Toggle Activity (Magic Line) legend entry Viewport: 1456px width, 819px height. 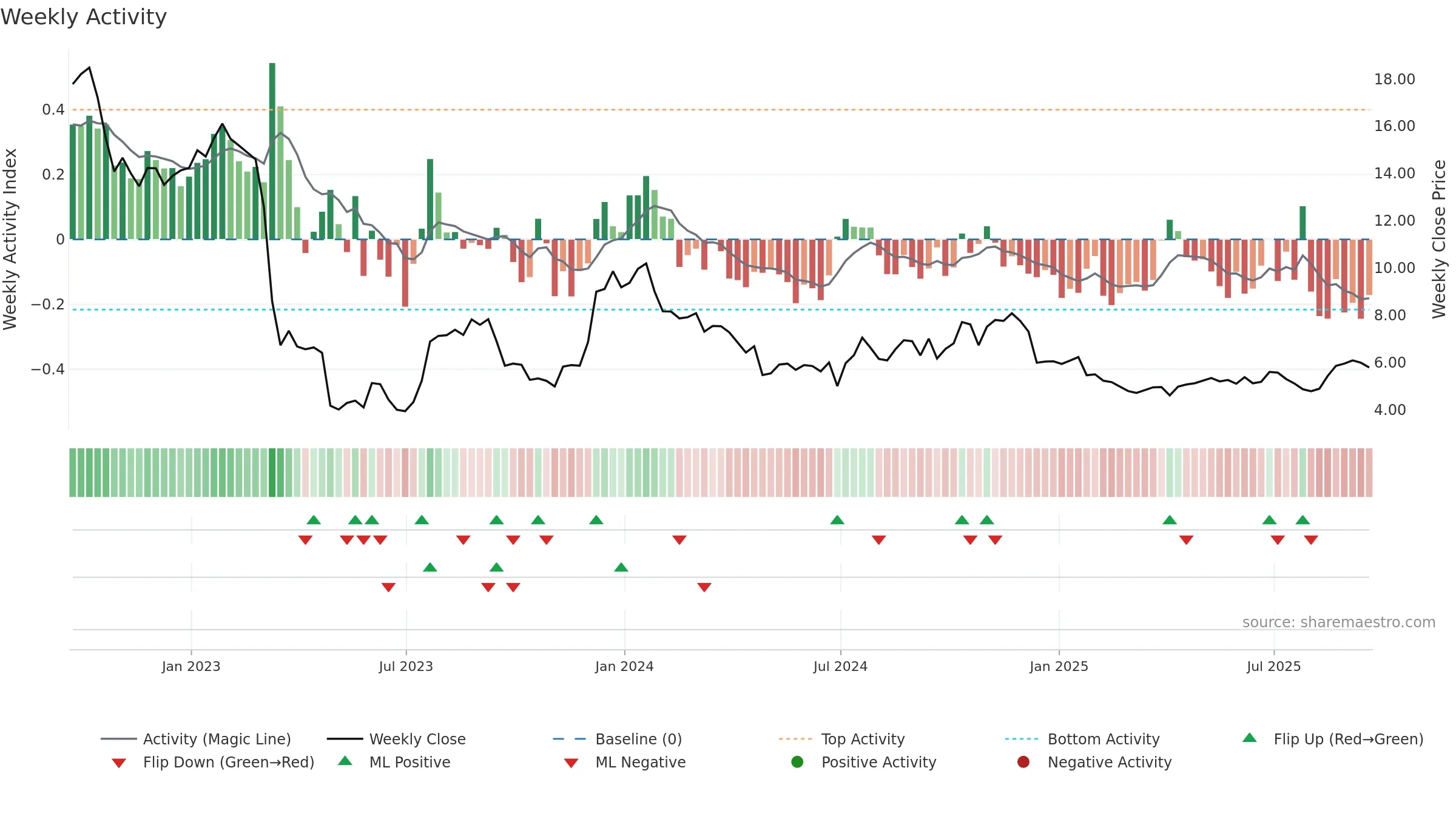[195, 739]
